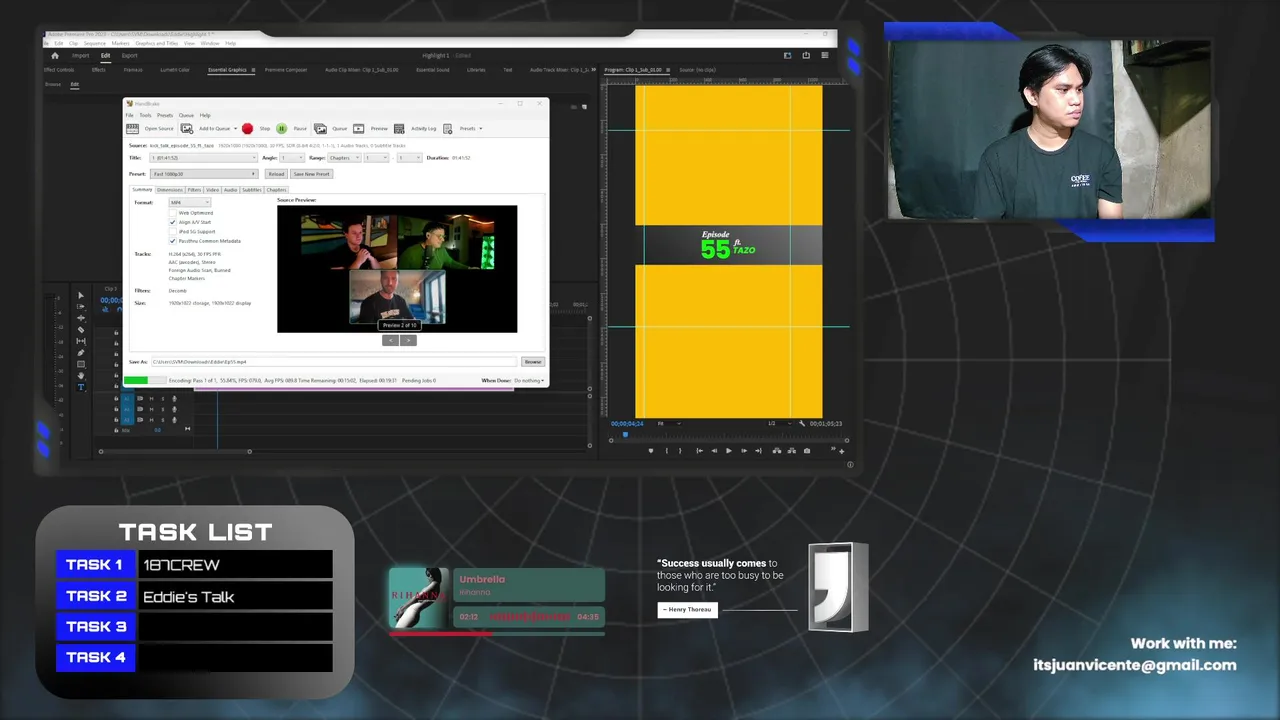This screenshot has width=1280, height=720.
Task: Select the Slip tool in Premiere
Action: point(81,341)
